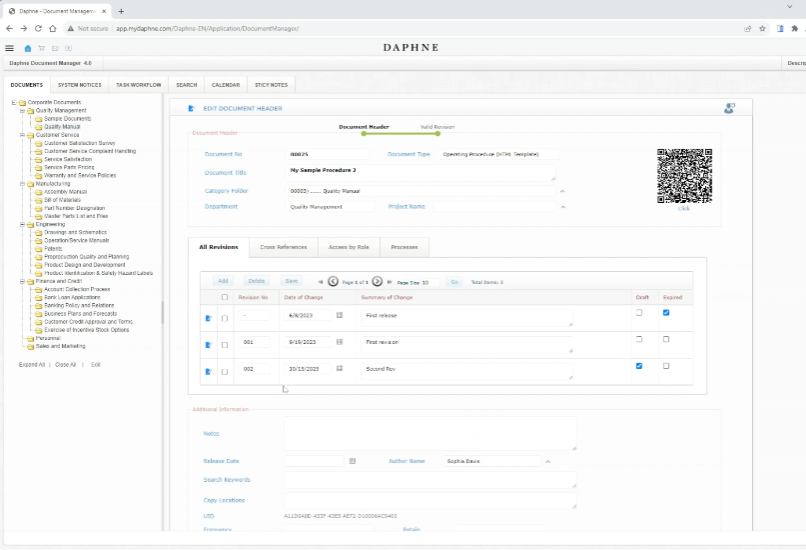Open Processes tab
This screenshot has height=550, width=806.
pos(405,247)
